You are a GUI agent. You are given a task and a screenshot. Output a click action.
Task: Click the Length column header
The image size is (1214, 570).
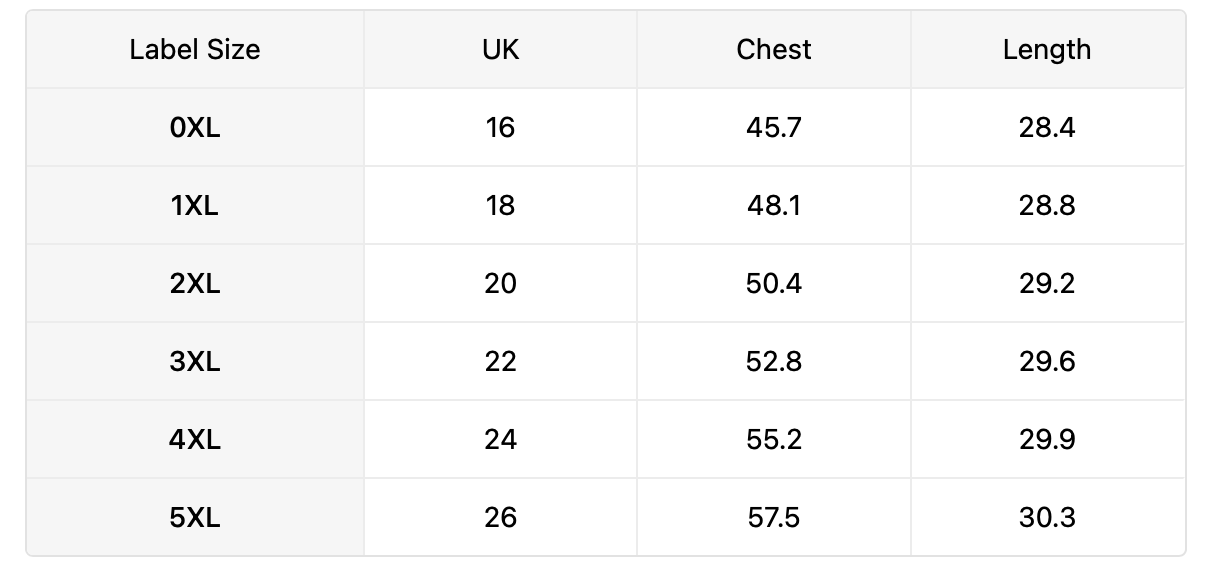[x=1047, y=49]
